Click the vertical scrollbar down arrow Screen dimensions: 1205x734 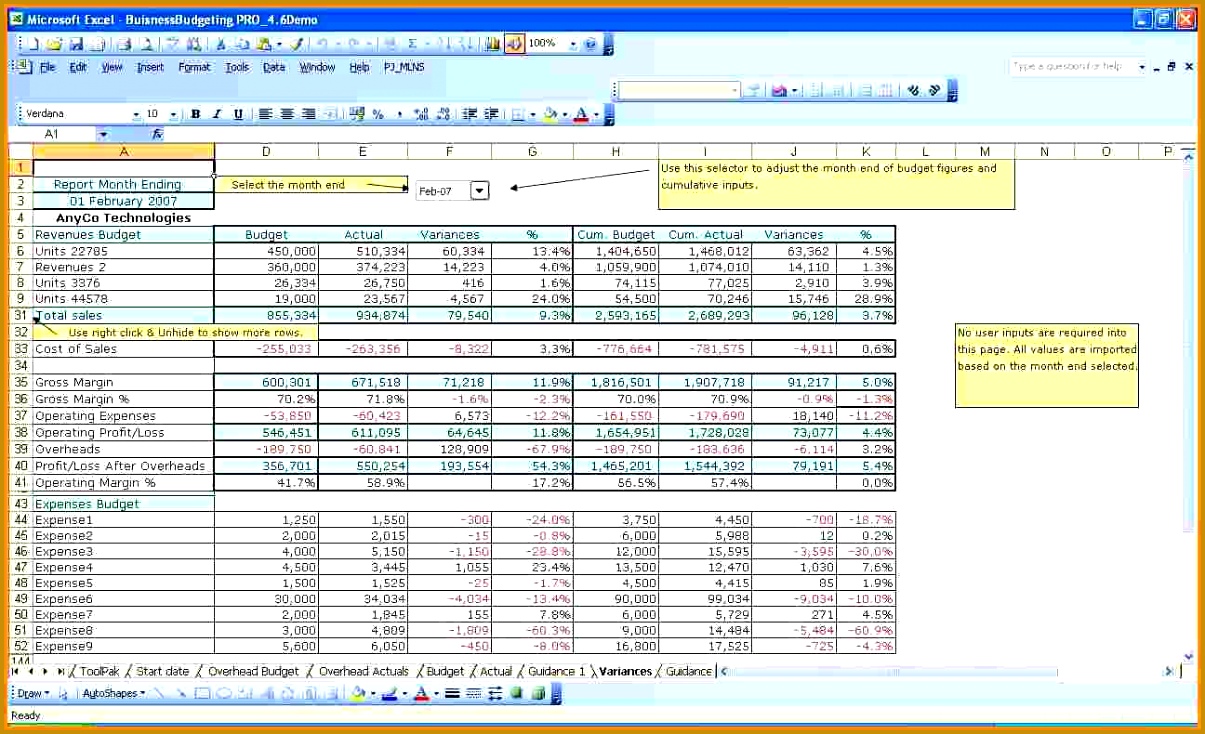pyautogui.click(x=1188, y=656)
